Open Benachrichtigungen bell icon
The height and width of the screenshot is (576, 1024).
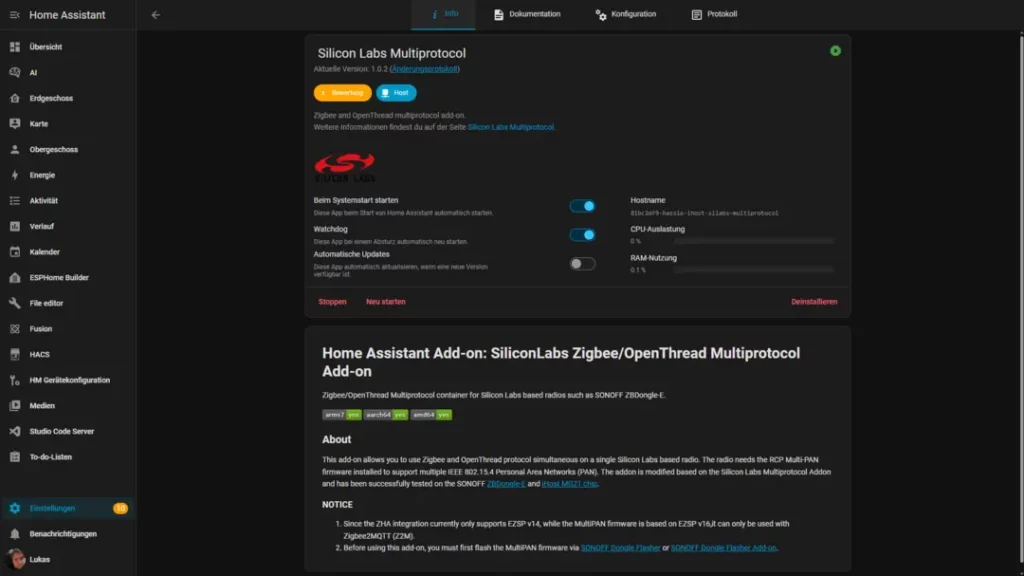click(14, 534)
